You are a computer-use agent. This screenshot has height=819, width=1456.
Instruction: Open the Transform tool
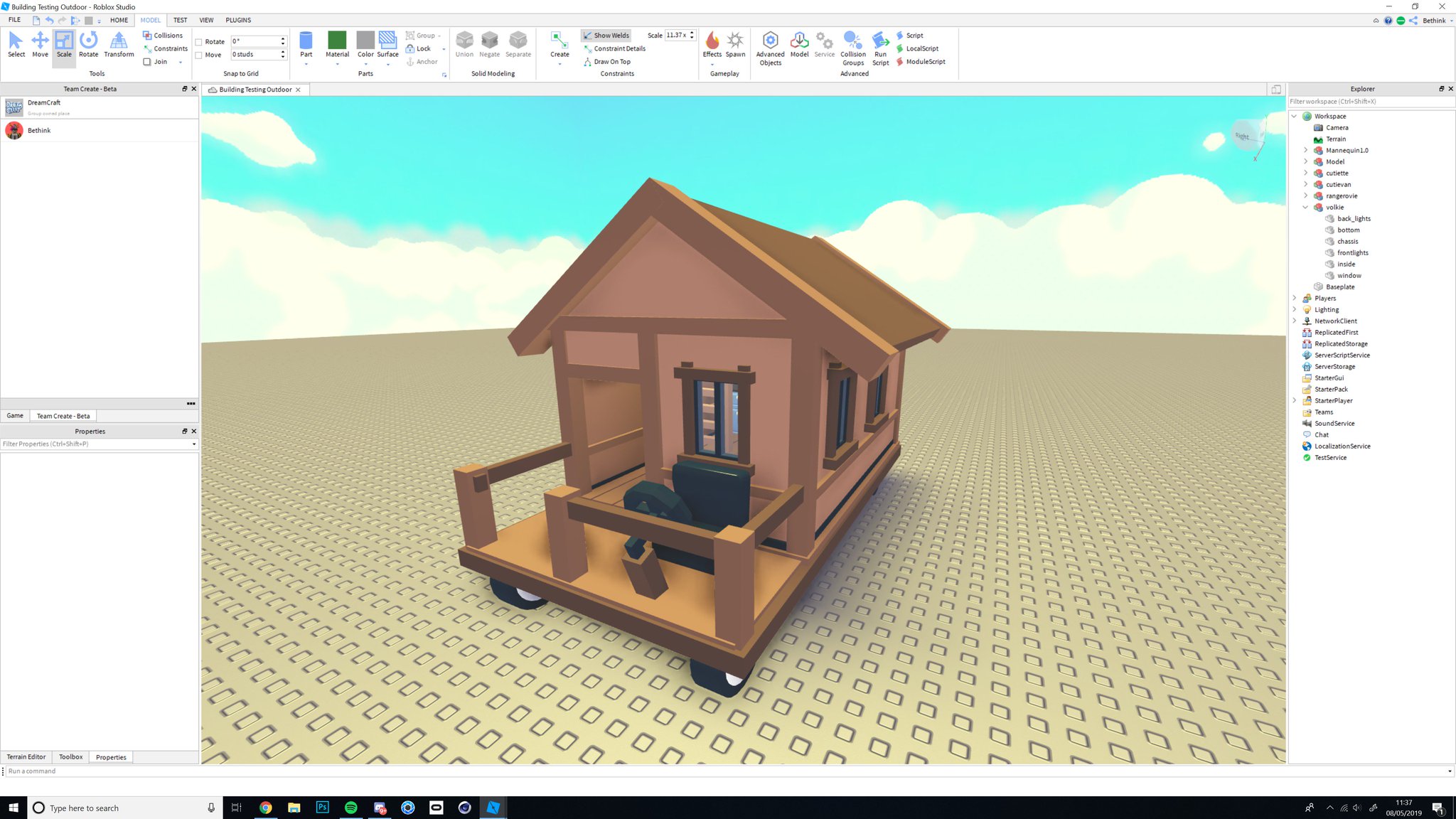pyautogui.click(x=119, y=44)
